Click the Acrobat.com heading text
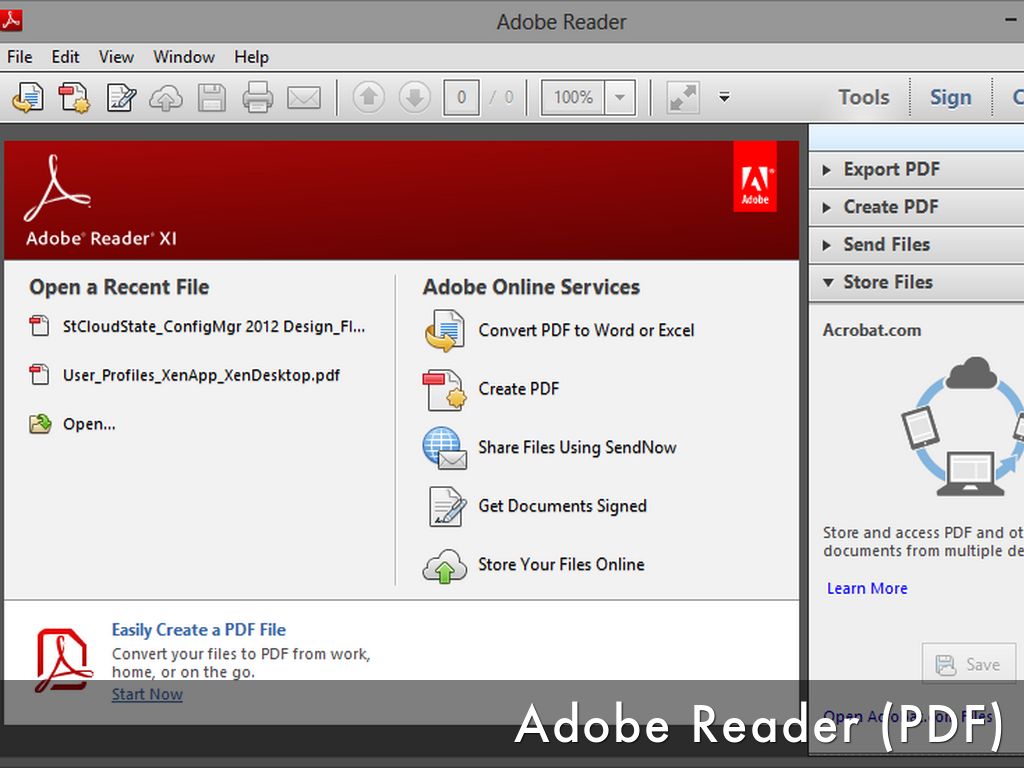Screen dimensions: 1024x768 (x=872, y=330)
